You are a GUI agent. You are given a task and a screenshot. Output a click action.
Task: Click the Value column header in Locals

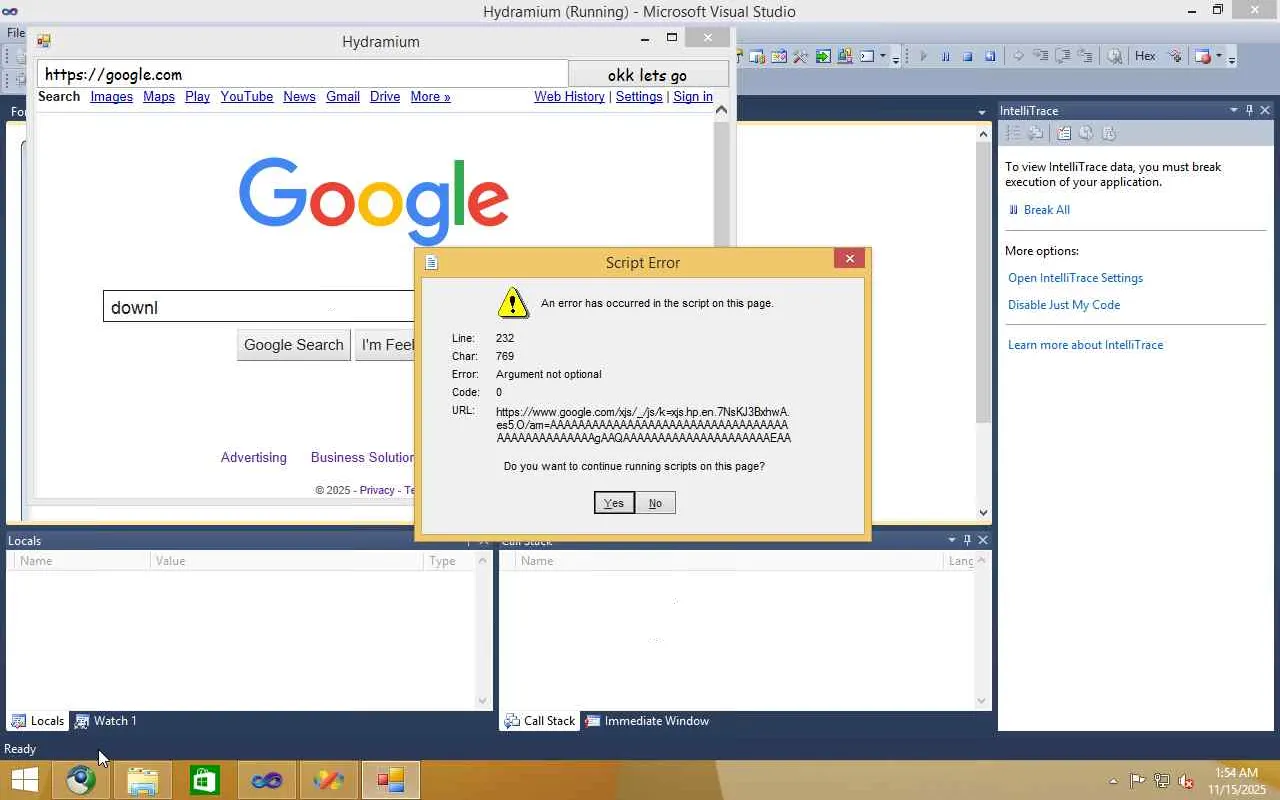coord(287,561)
